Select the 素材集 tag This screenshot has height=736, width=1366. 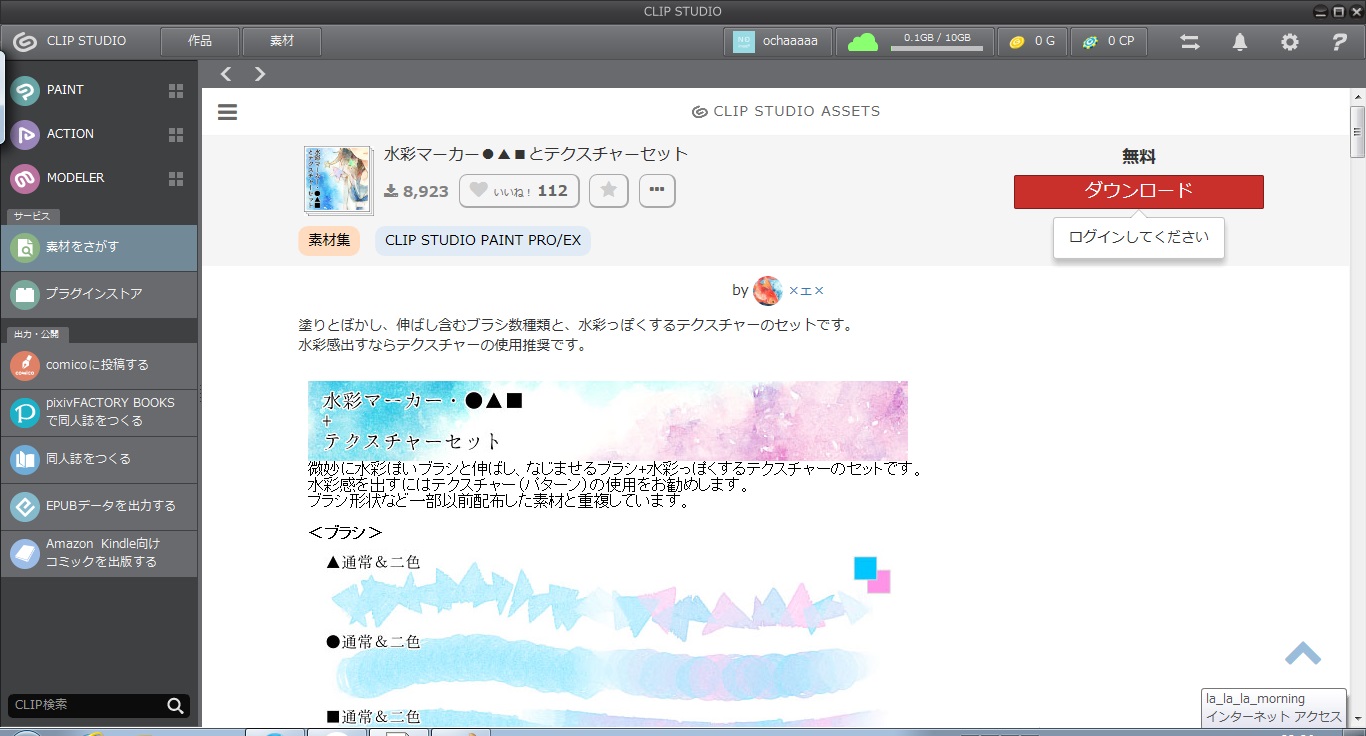pos(329,241)
